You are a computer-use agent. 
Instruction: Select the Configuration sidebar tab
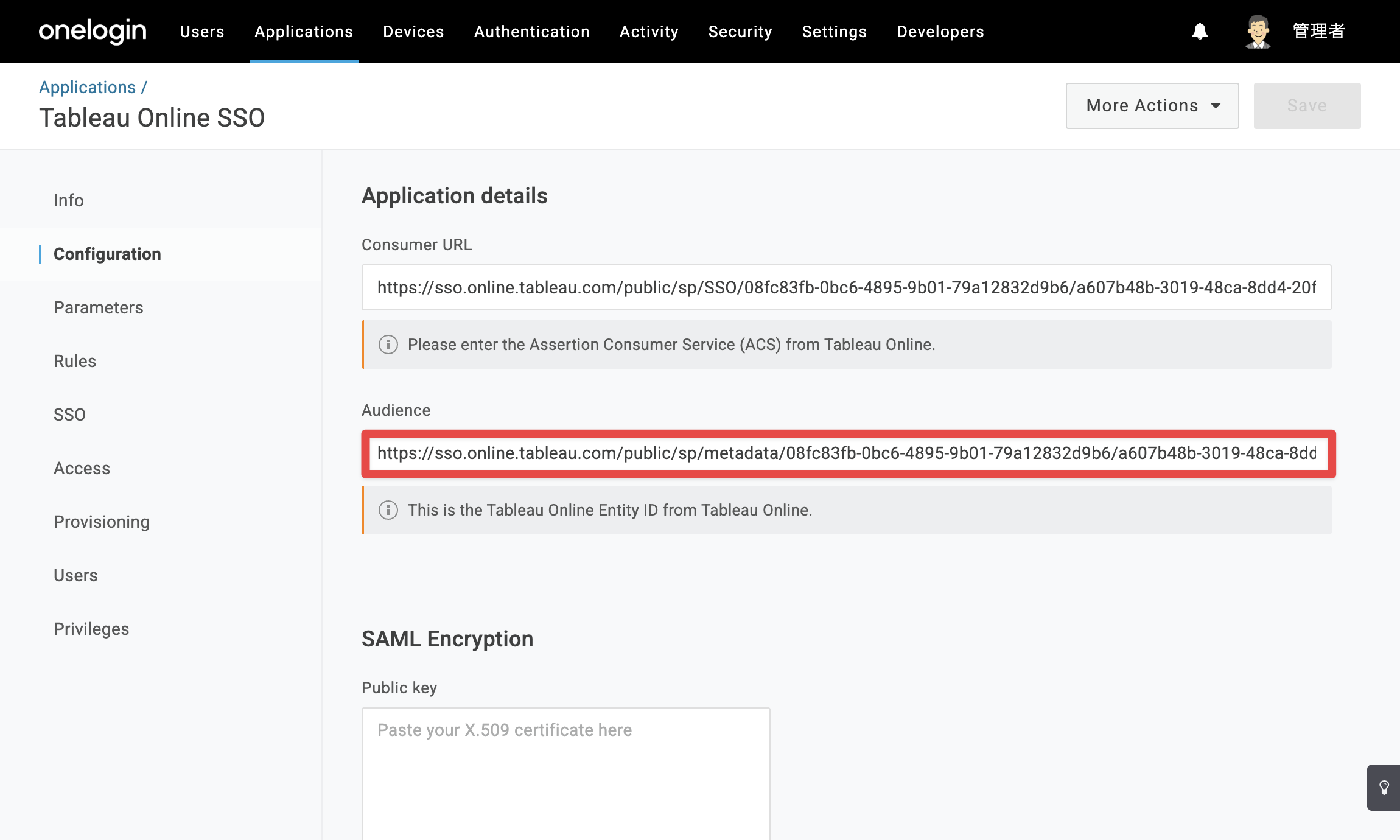click(161, 254)
